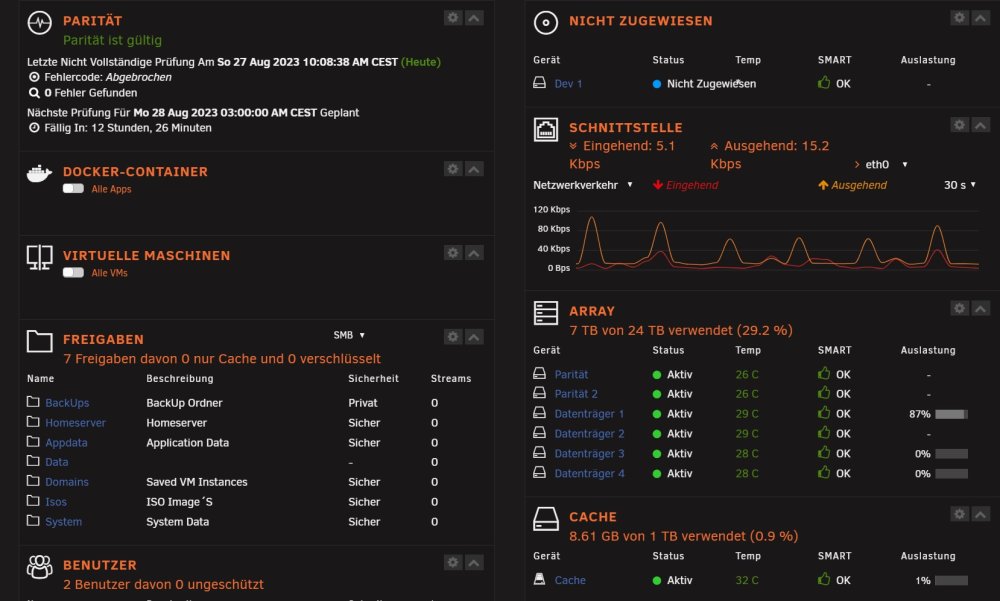Open the Datenträger 3 device link
Screen dimensions: 1000x601
589,454
